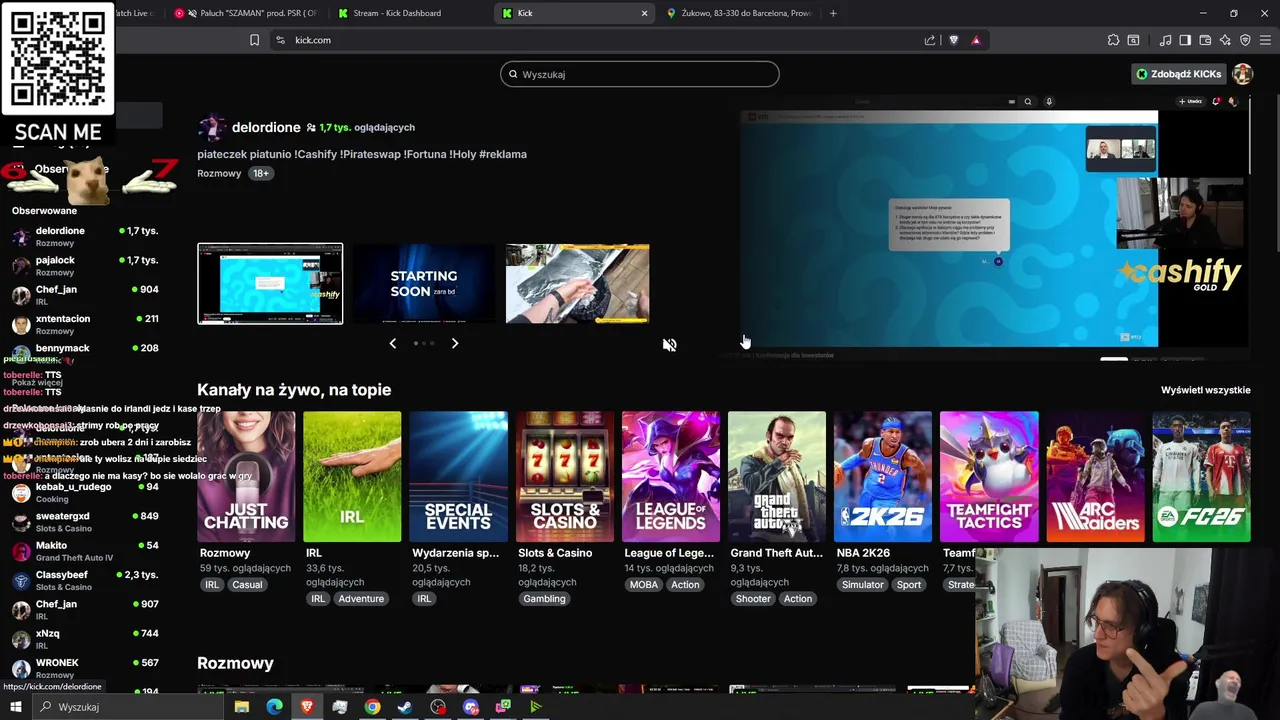Click the Gambling tag under Slots & Casino
Viewport: 1280px width, 720px height.
(x=544, y=599)
